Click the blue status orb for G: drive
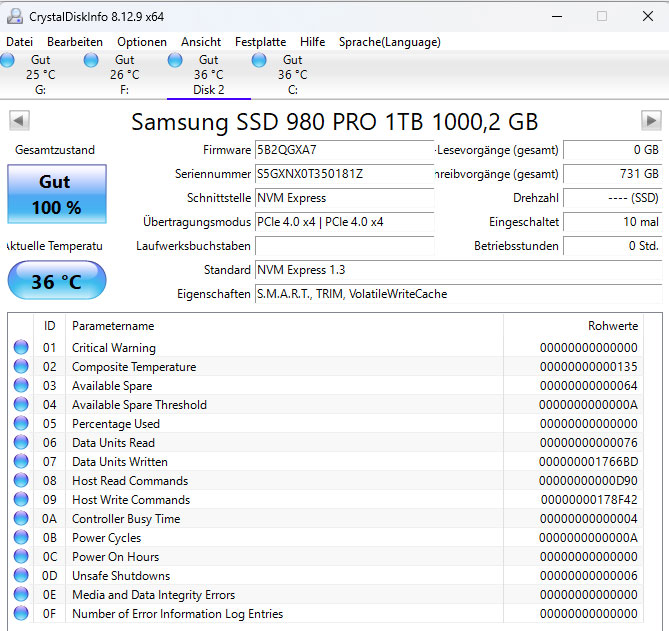Image resolution: width=669 pixels, height=631 pixels. tap(7, 60)
